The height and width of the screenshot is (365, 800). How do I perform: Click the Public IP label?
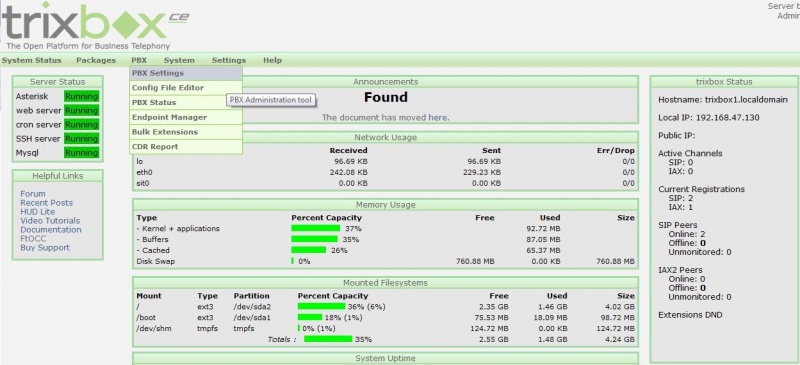pyautogui.click(x=677, y=136)
